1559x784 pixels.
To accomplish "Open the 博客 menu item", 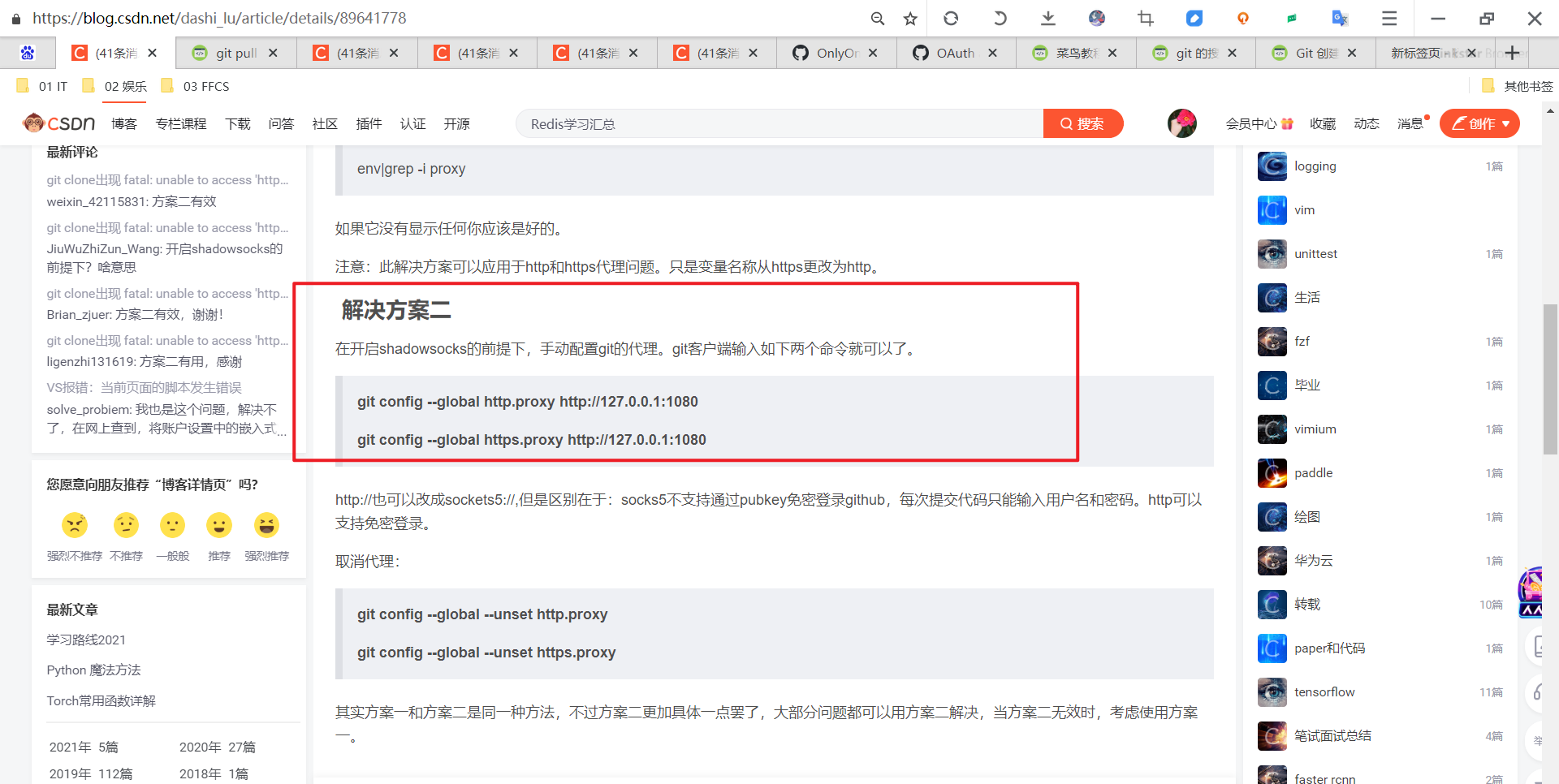I will [124, 123].
